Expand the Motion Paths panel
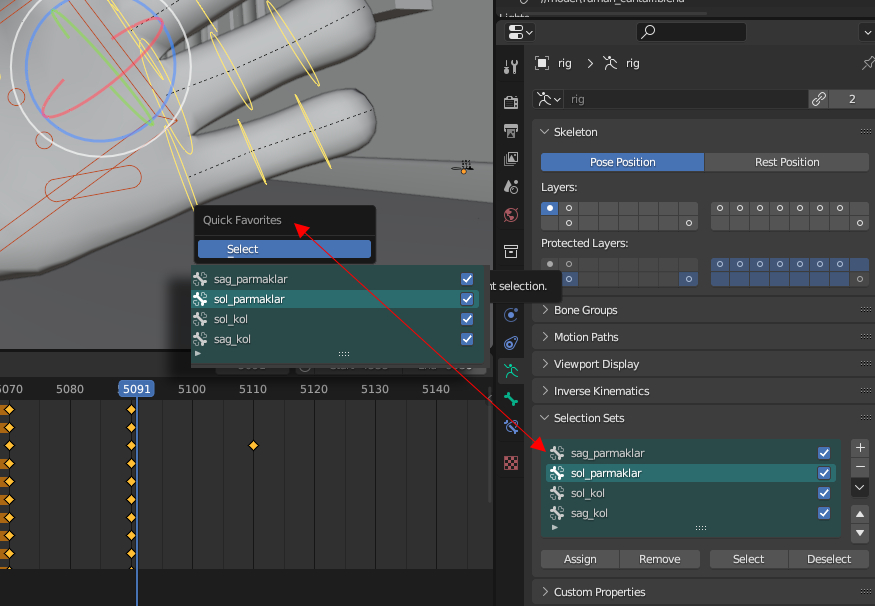This screenshot has height=606, width=875. point(545,336)
